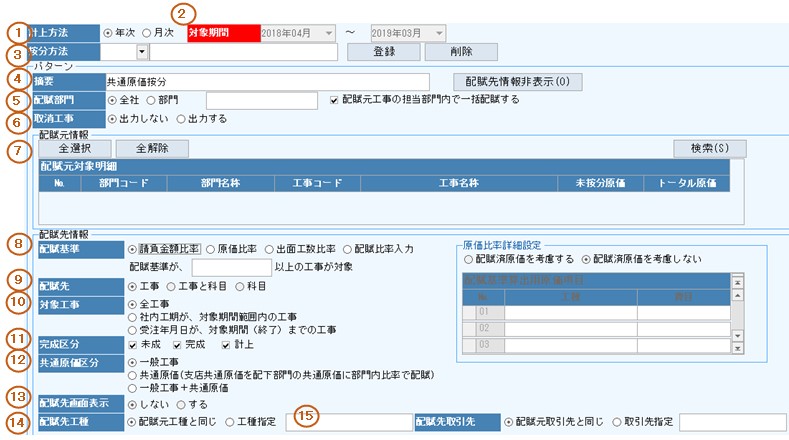This screenshot has width=789, height=440.
Task: Click the 摘要 text field
Action: pos(266,81)
